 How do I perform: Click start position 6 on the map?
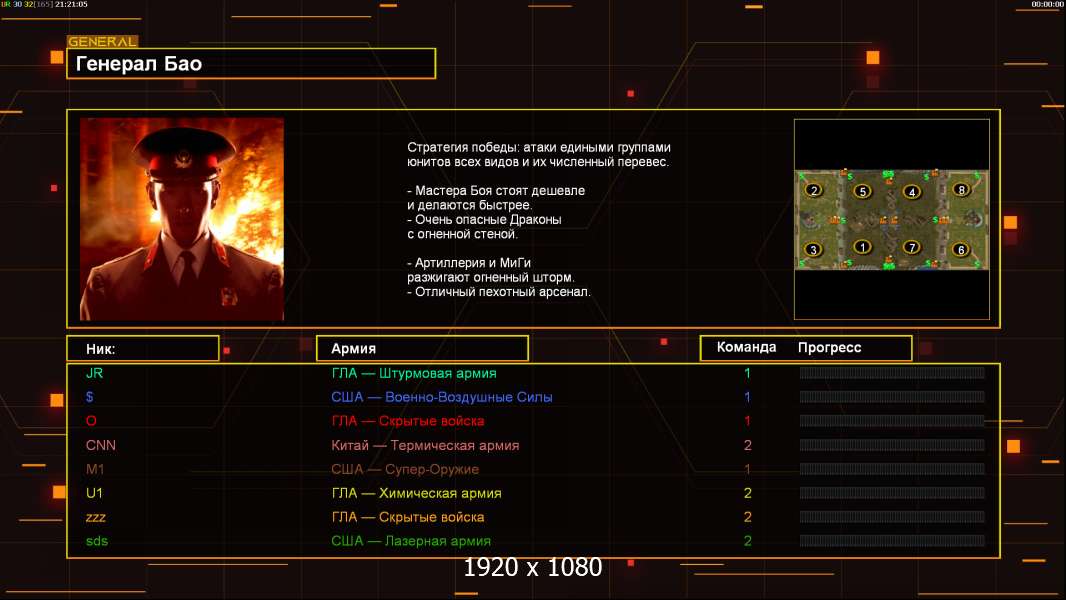pos(961,249)
